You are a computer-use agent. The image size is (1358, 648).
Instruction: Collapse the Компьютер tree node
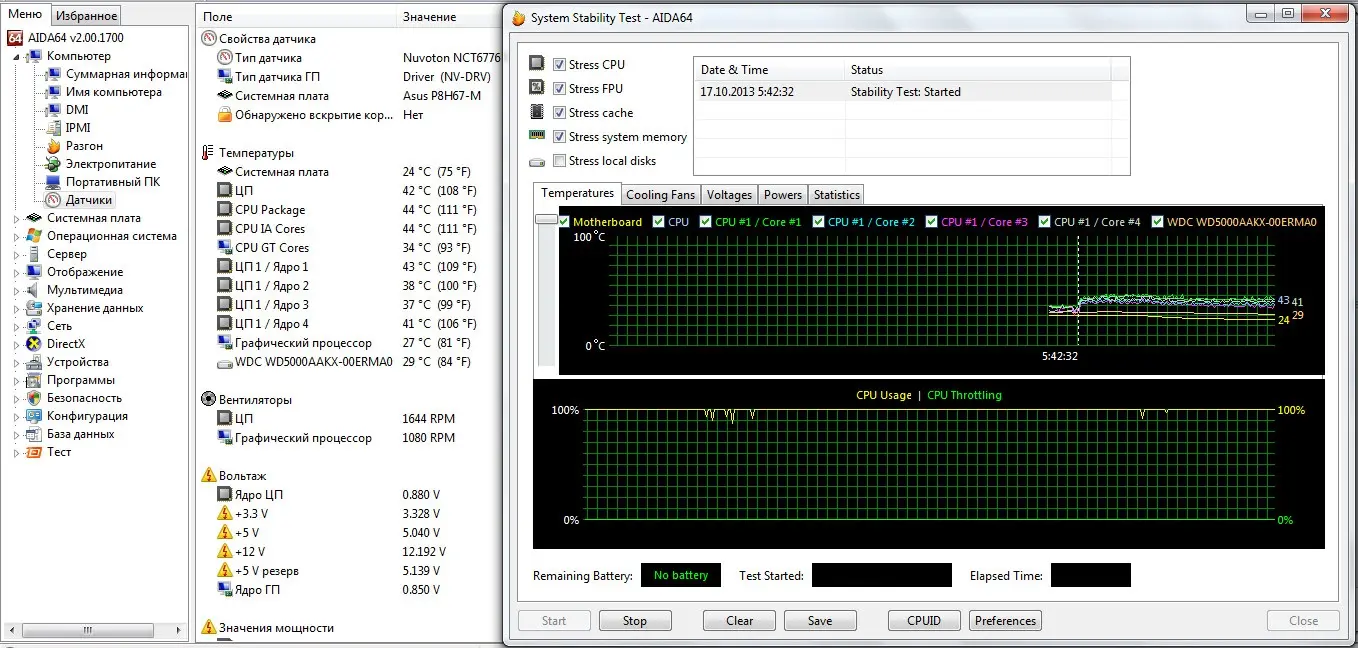[17, 57]
